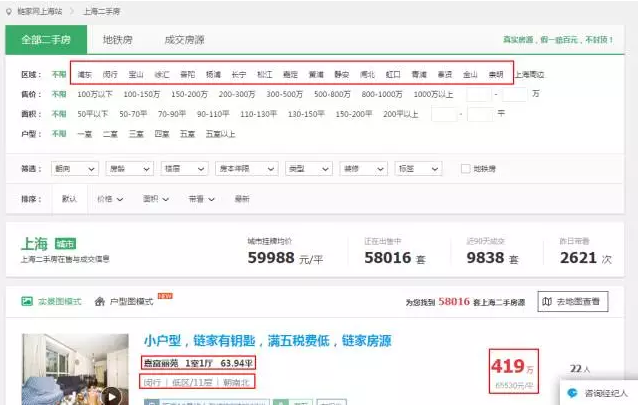This screenshot has height=408, width=642.
Task: Switch to the 地铁房 tab
Action: click(x=118, y=40)
